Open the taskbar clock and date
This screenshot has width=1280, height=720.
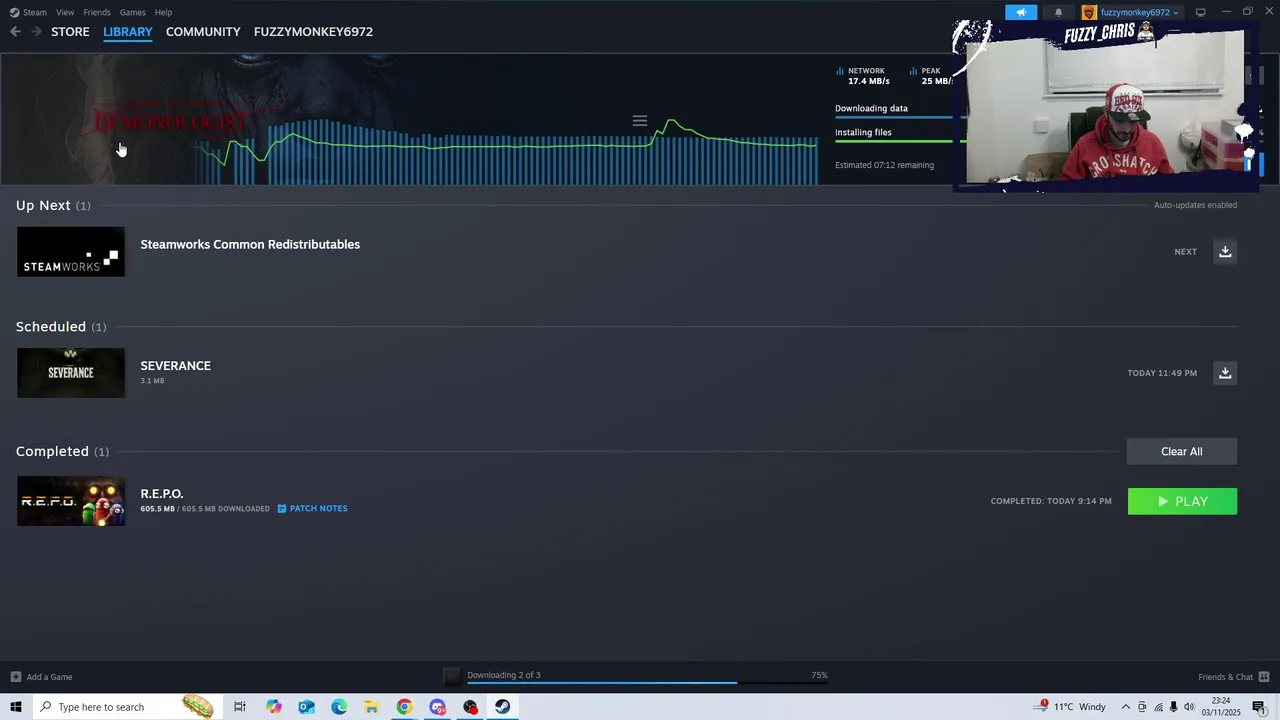tap(1221, 707)
